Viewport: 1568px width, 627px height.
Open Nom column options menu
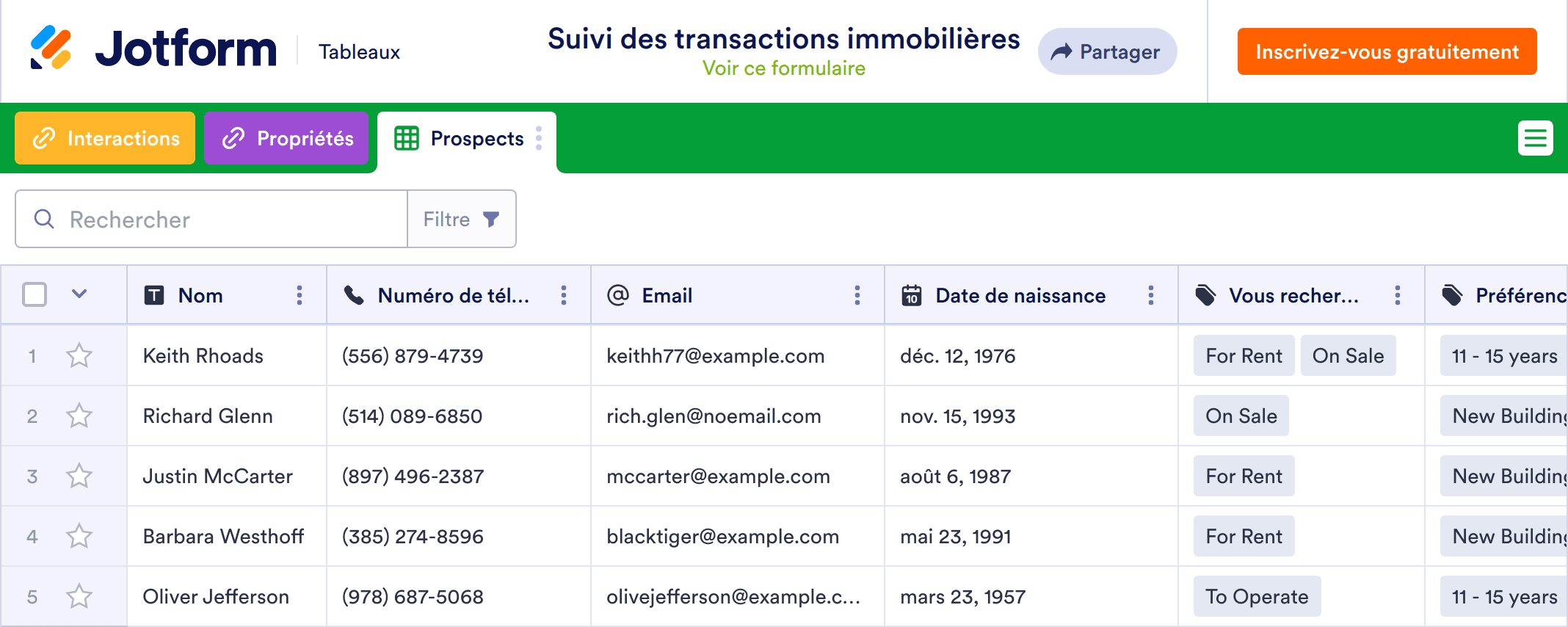[300, 295]
